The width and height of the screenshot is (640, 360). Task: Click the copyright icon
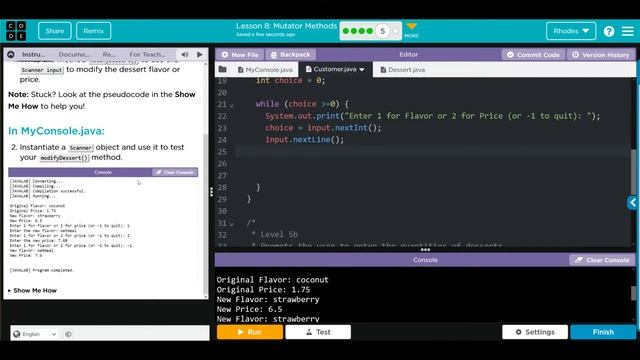click(x=68, y=334)
